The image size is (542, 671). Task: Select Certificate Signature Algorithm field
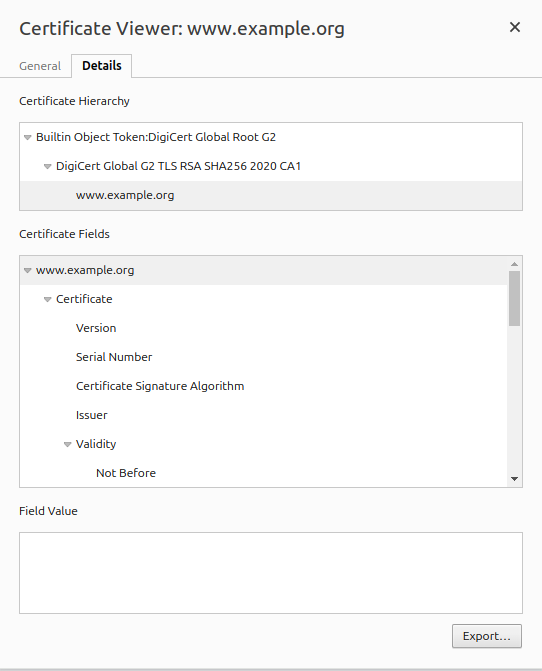(x=160, y=386)
